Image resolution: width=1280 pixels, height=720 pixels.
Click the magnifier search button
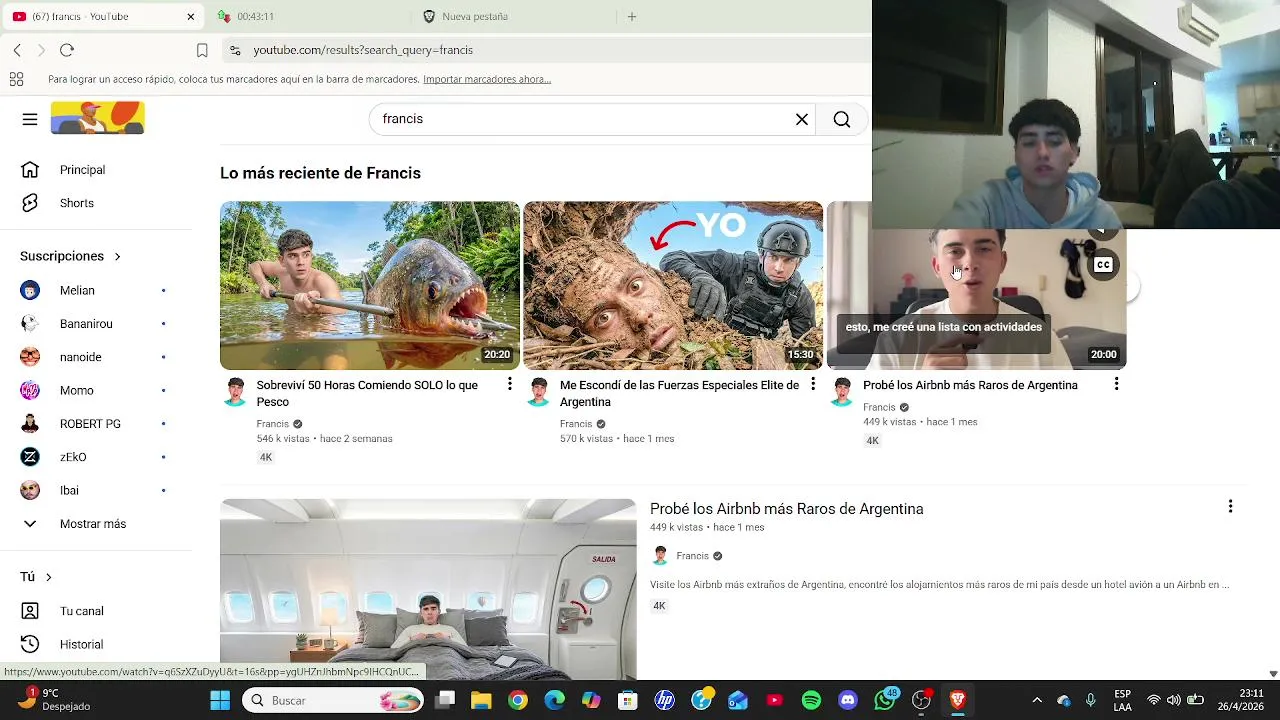tap(842, 119)
